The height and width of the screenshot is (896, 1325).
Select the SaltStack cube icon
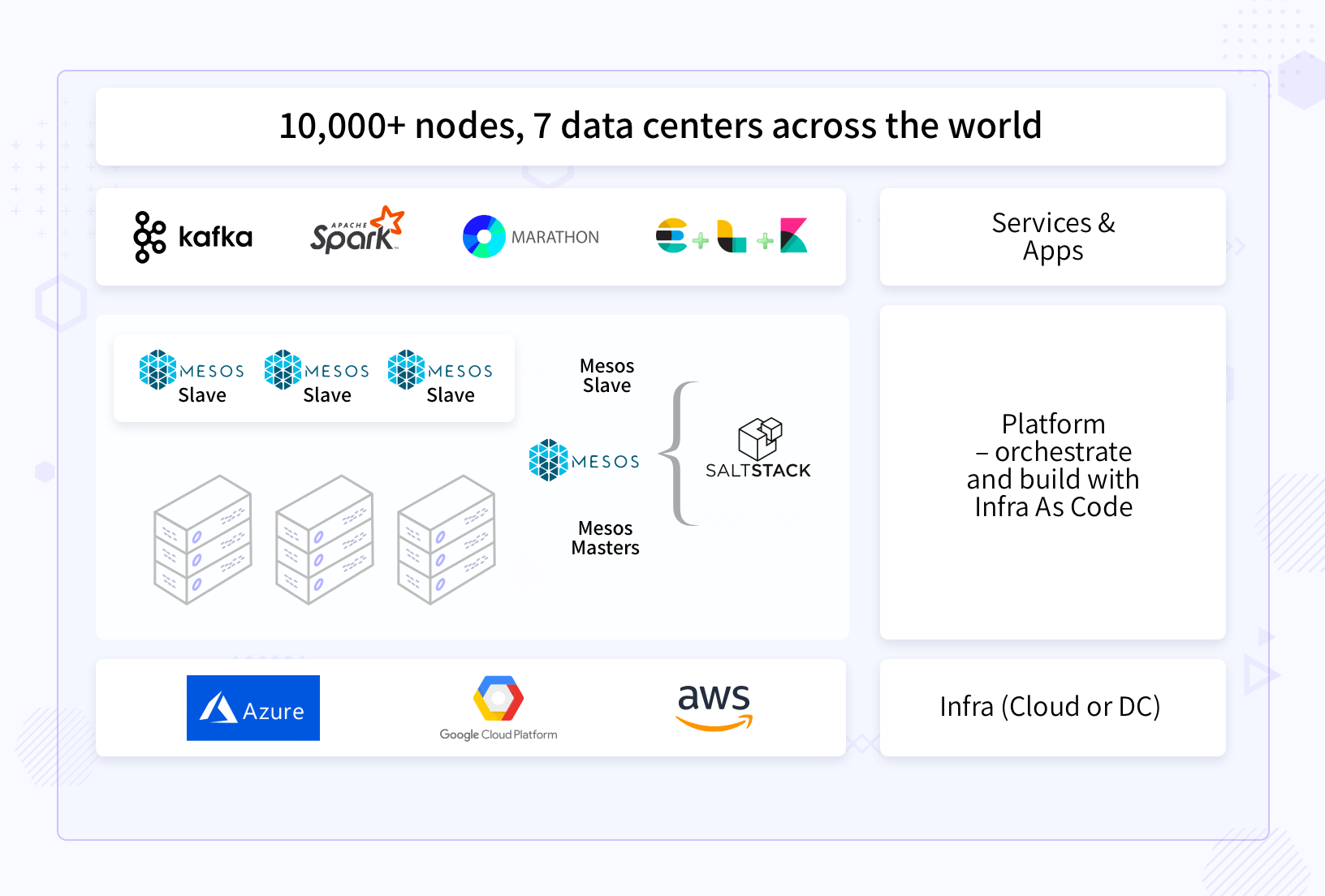point(759,438)
